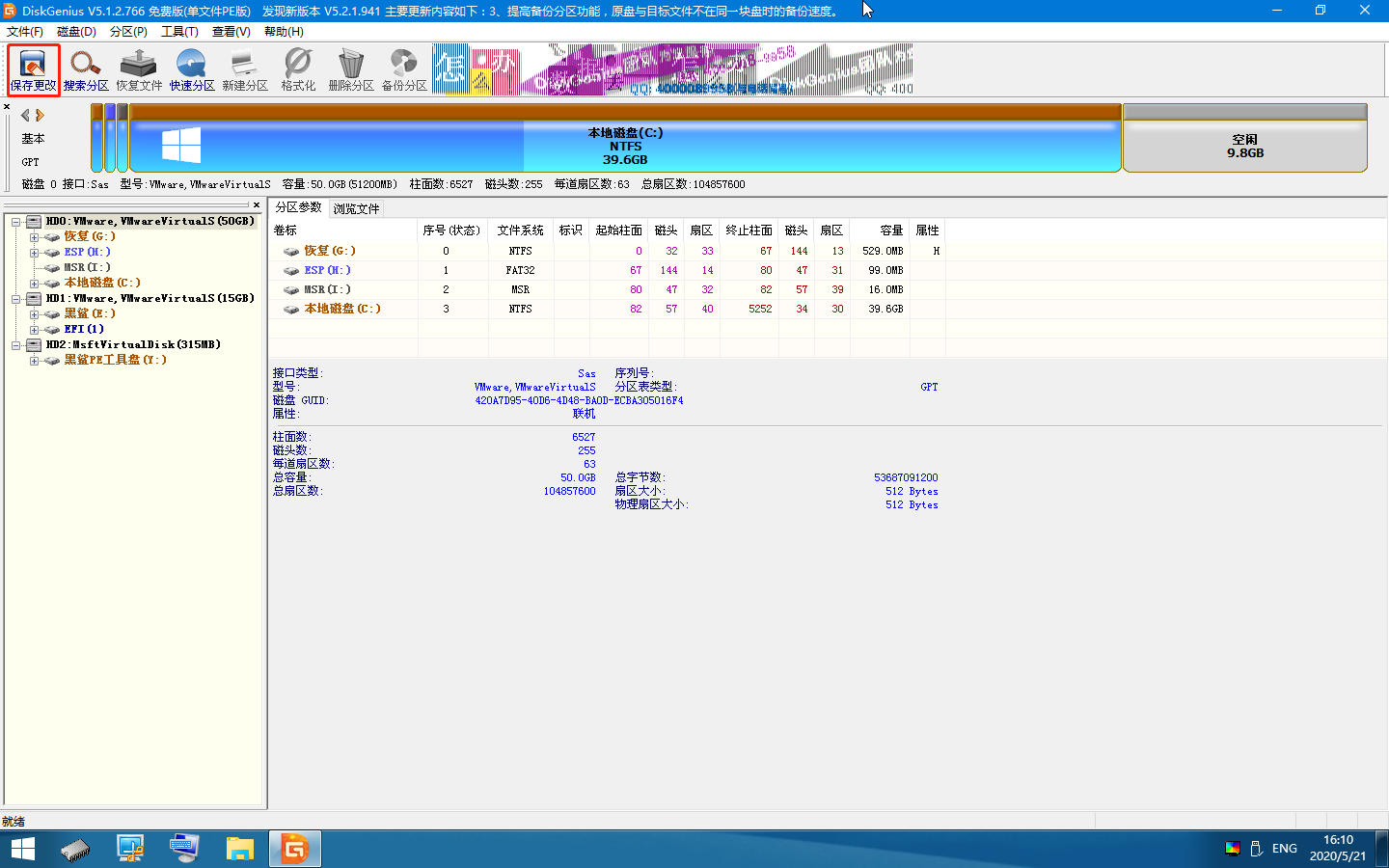Select HD0:VMware,VMwareVirtualS(50GB) in tree
Image resolution: width=1389 pixels, height=868 pixels.
(x=150, y=221)
